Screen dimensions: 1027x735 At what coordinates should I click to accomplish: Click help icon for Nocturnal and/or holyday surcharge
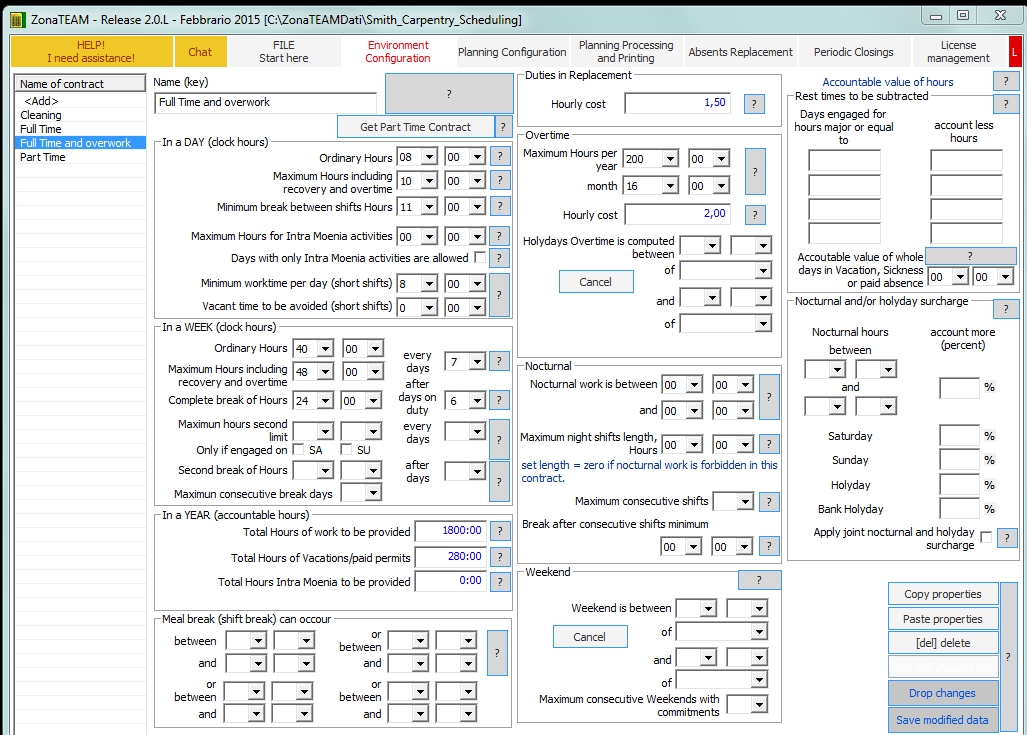1005,308
